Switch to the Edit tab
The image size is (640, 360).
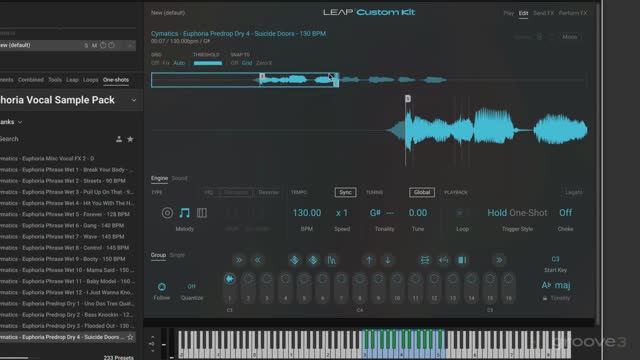(523, 13)
